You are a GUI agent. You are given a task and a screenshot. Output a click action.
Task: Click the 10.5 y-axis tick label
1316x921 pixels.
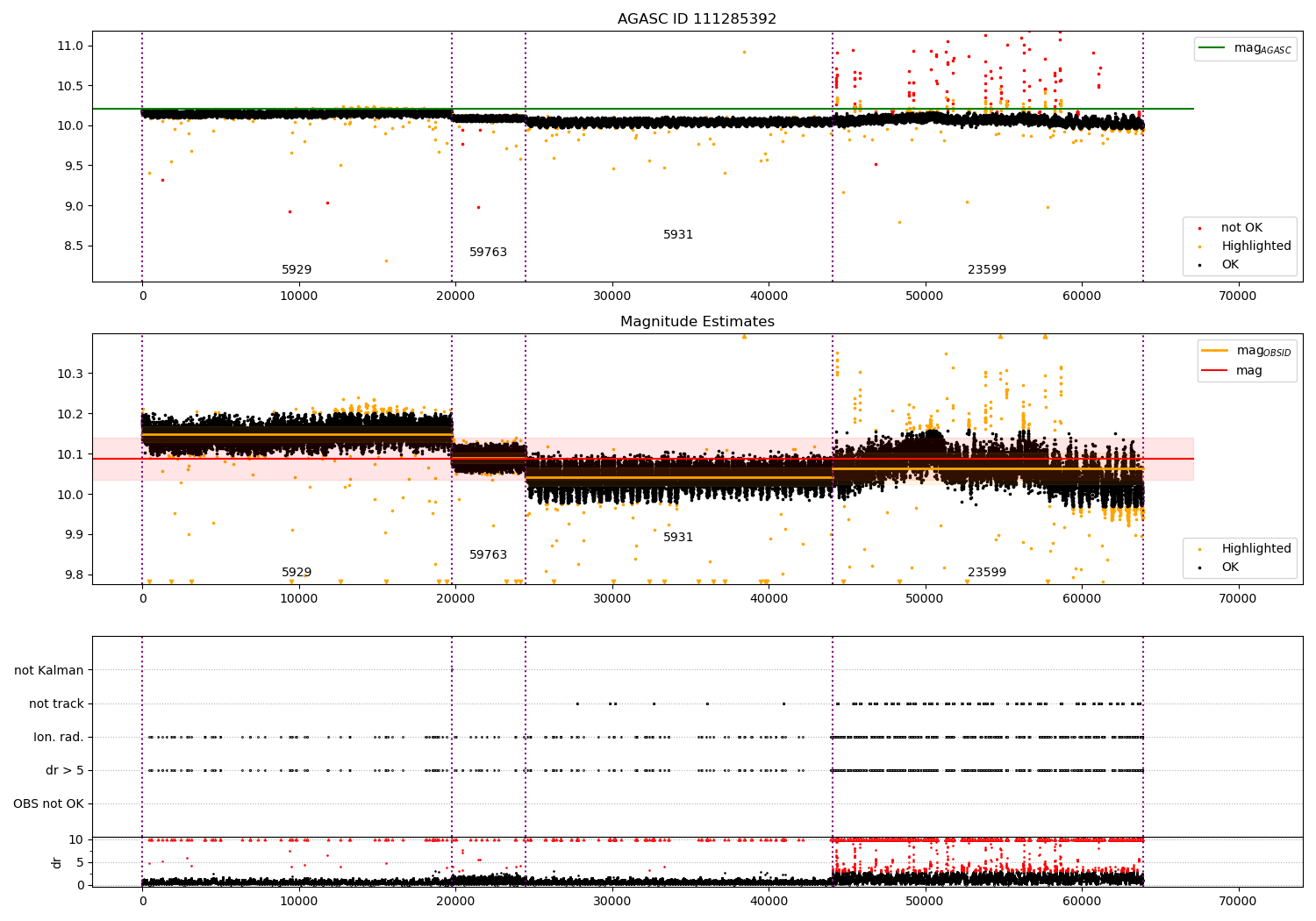tap(73, 86)
